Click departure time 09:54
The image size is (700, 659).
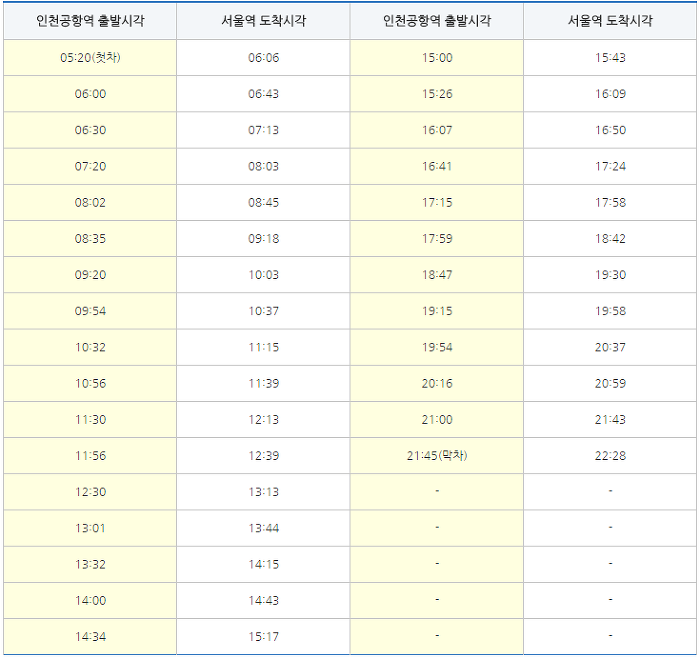click(90, 311)
